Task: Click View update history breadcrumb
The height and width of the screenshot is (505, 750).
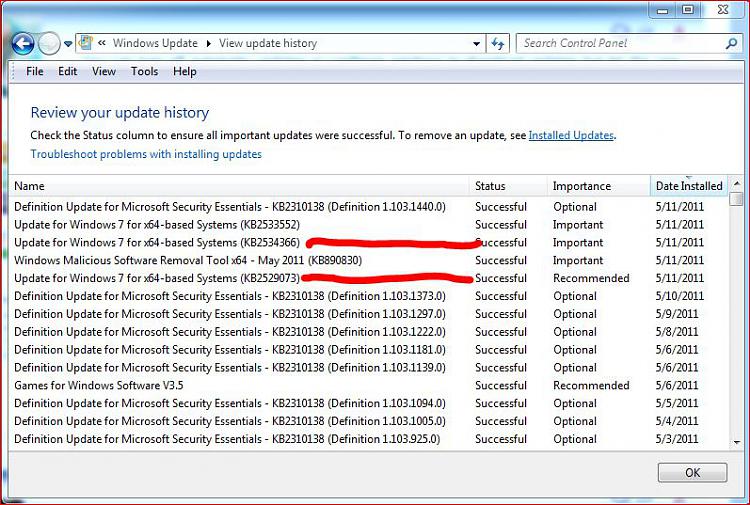Action: click(x=268, y=43)
